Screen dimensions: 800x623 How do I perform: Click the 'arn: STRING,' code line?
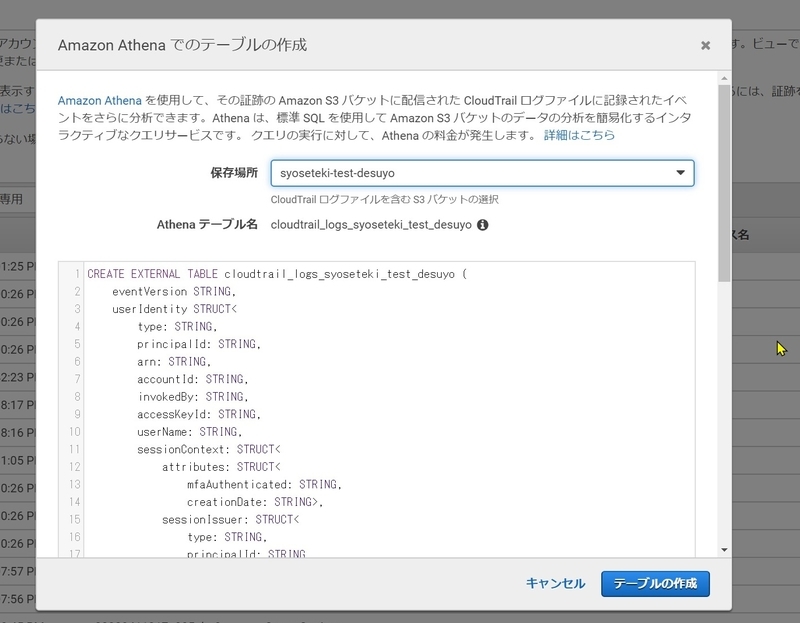(x=174, y=362)
